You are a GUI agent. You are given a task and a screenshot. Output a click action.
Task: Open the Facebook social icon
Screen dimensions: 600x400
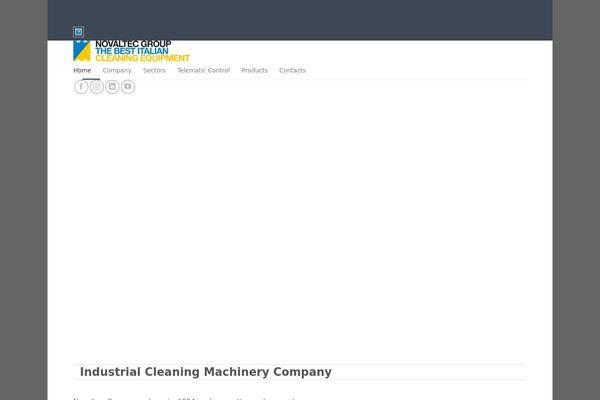pos(81,87)
